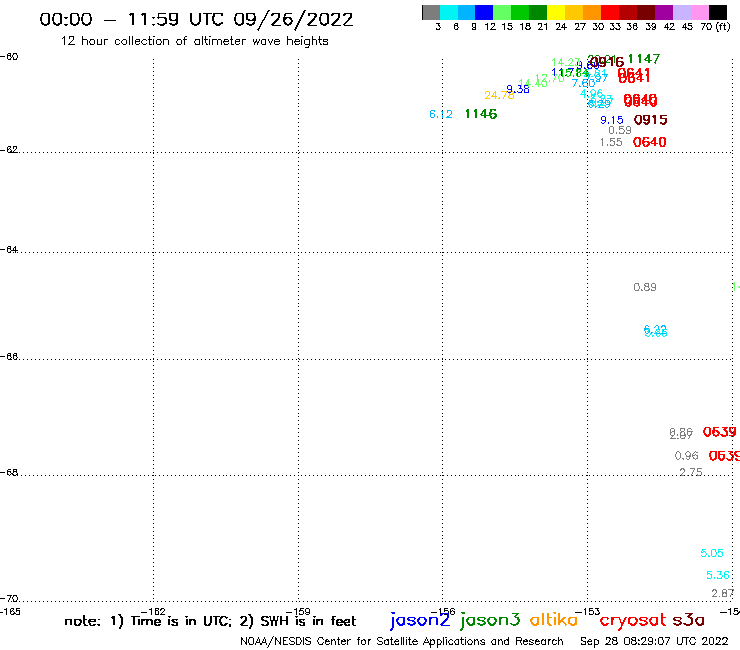Viewport: 740px width, 650px height.
Task: Click the dark red time label '0915'
Action: [650, 120]
